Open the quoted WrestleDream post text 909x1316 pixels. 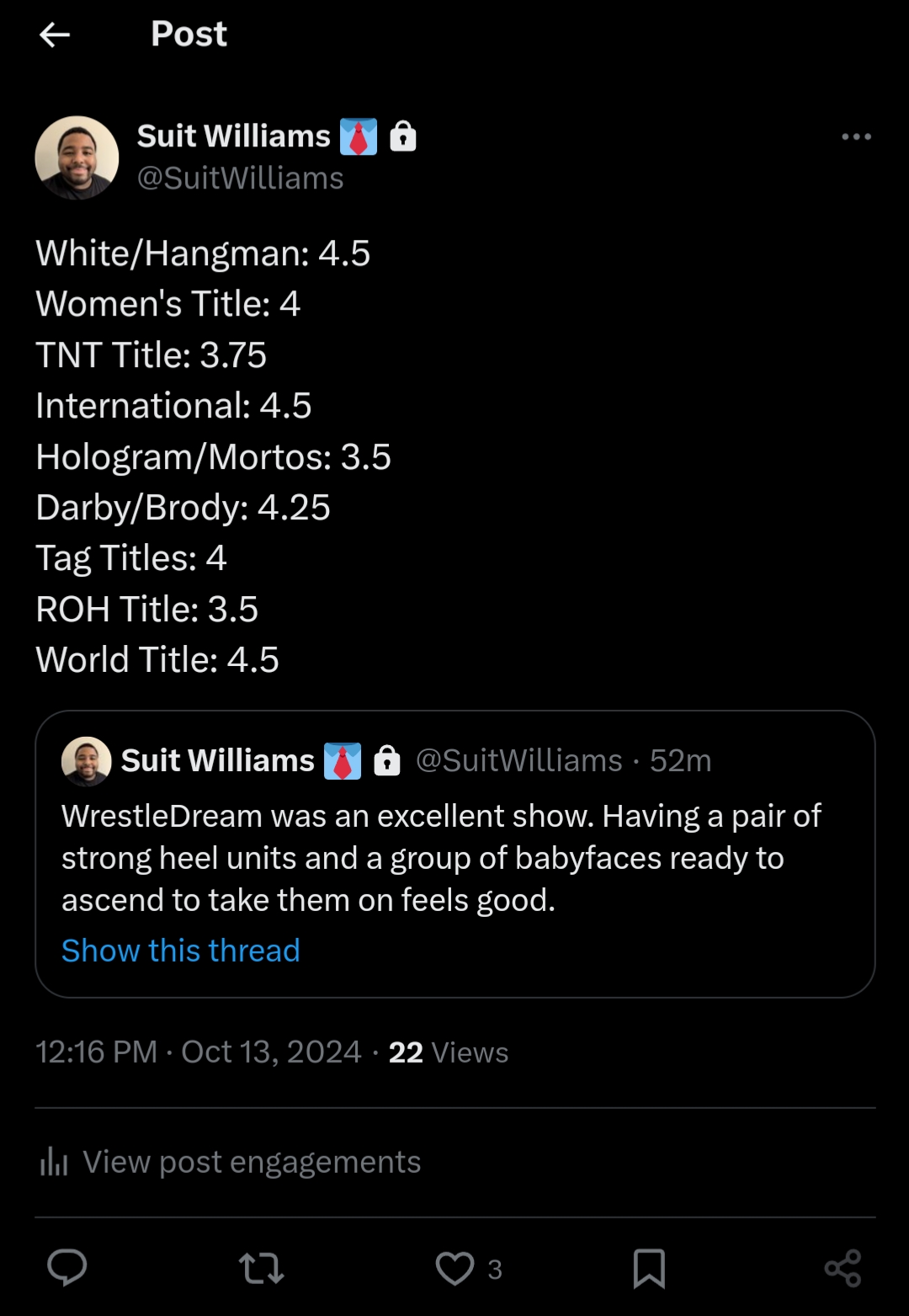point(440,858)
